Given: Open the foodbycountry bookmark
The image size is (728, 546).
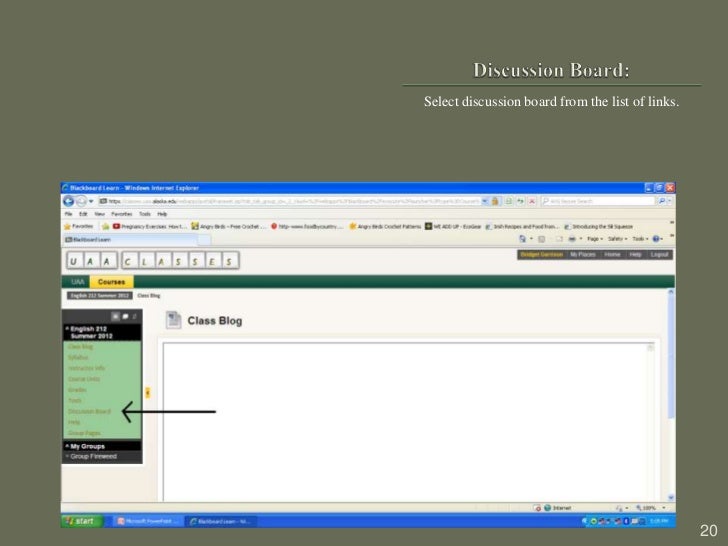Looking at the screenshot, I should click(x=307, y=226).
